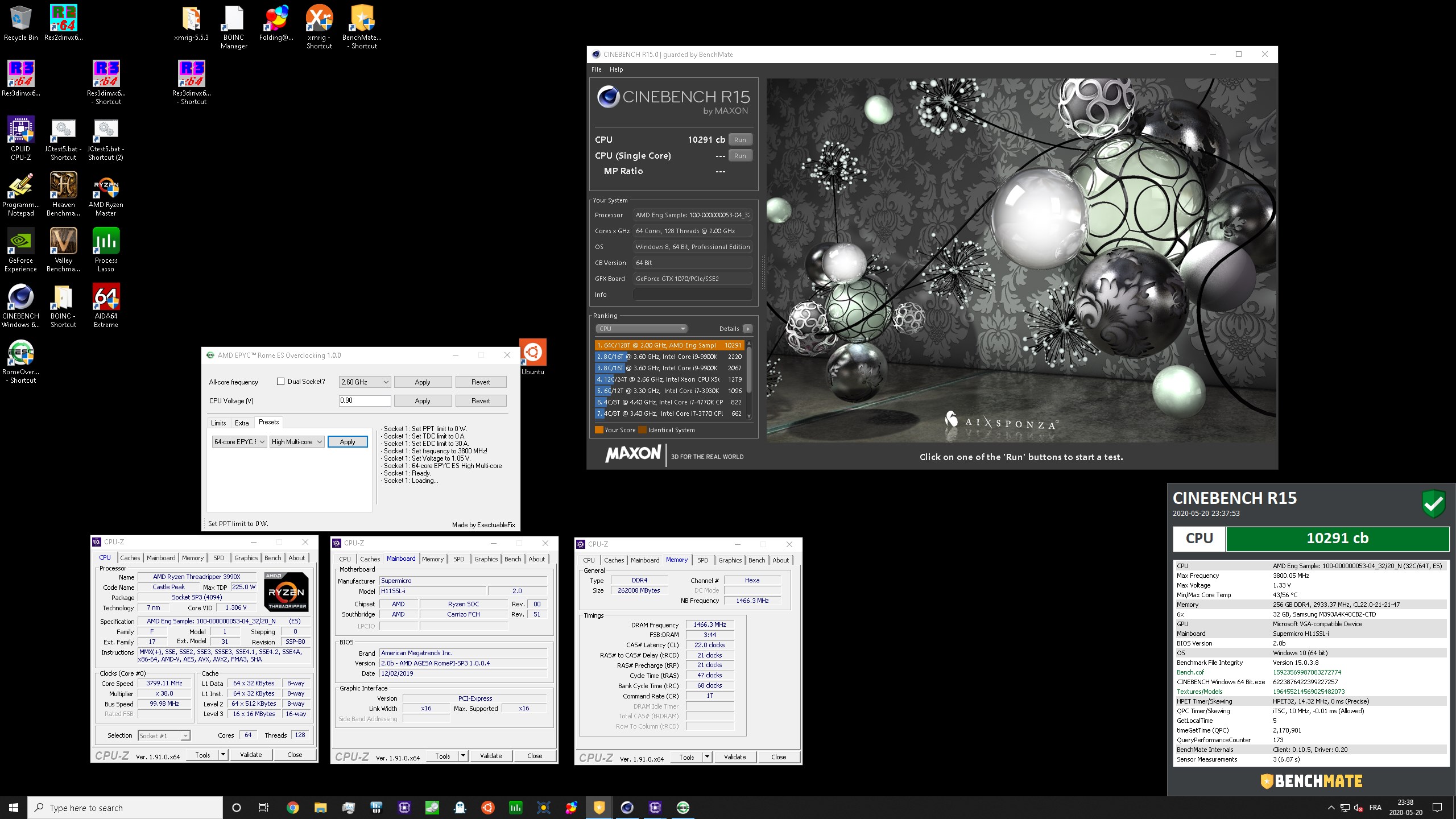Image resolution: width=1456 pixels, height=819 pixels.
Task: Open the Help menu in Cinebench
Action: click(x=616, y=69)
